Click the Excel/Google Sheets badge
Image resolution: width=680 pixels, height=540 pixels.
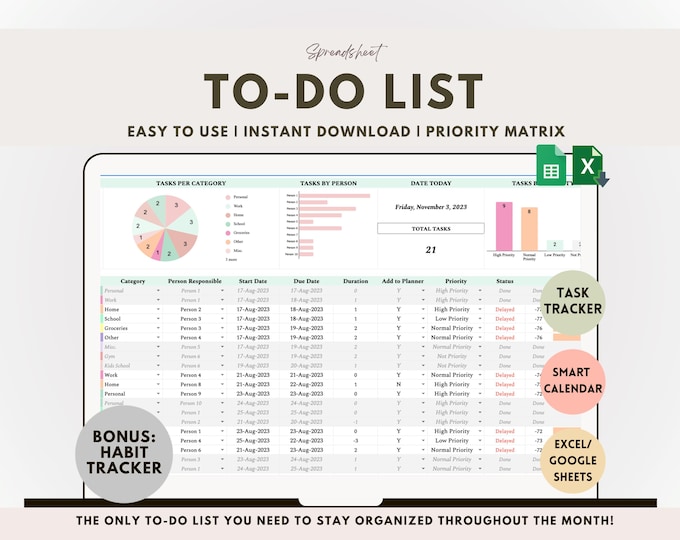573,461
